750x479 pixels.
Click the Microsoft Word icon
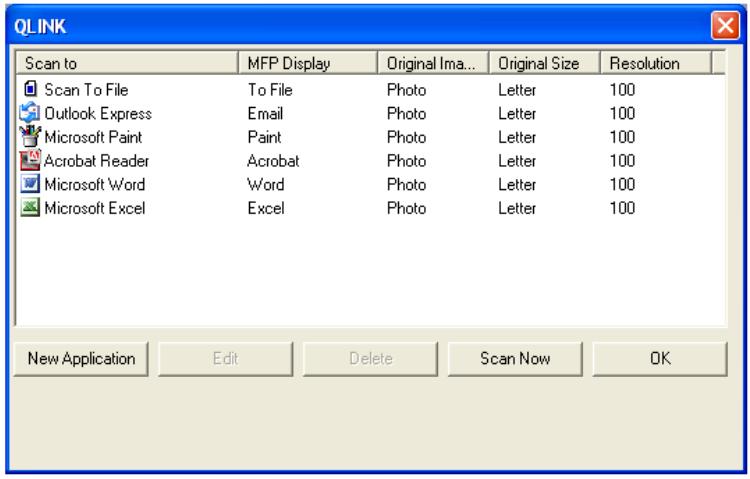coord(30,184)
